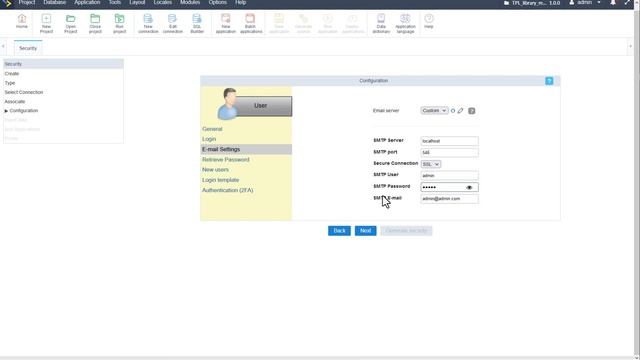Open the Options menu
The height and width of the screenshot is (360, 640).
[x=218, y=2]
